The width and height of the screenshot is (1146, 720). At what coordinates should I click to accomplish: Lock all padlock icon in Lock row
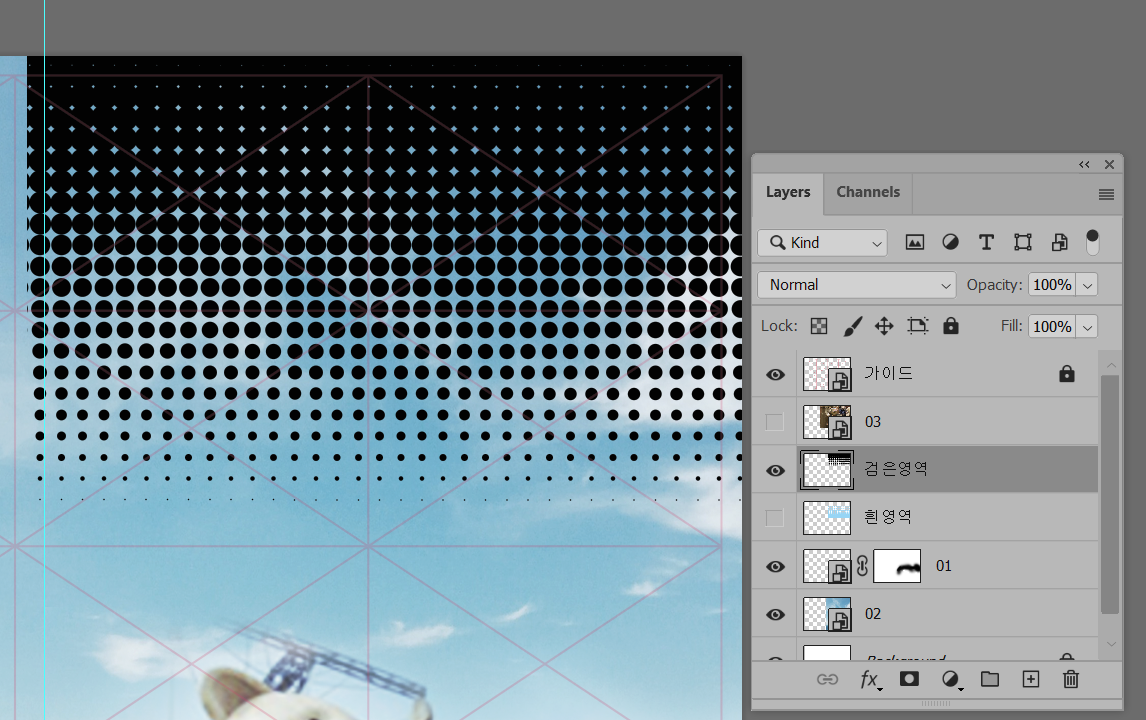coord(950,326)
